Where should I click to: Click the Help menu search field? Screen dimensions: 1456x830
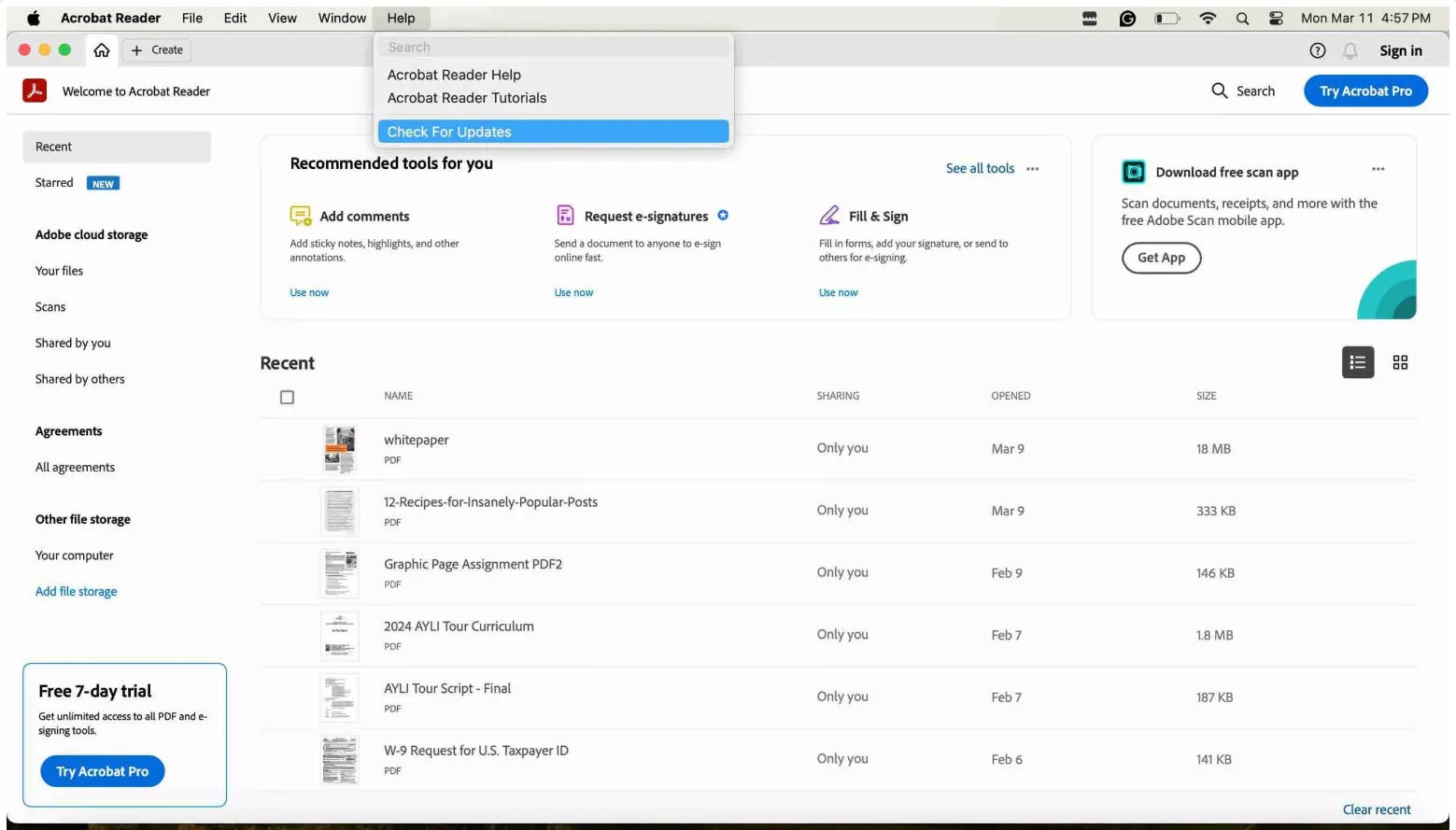pos(553,47)
